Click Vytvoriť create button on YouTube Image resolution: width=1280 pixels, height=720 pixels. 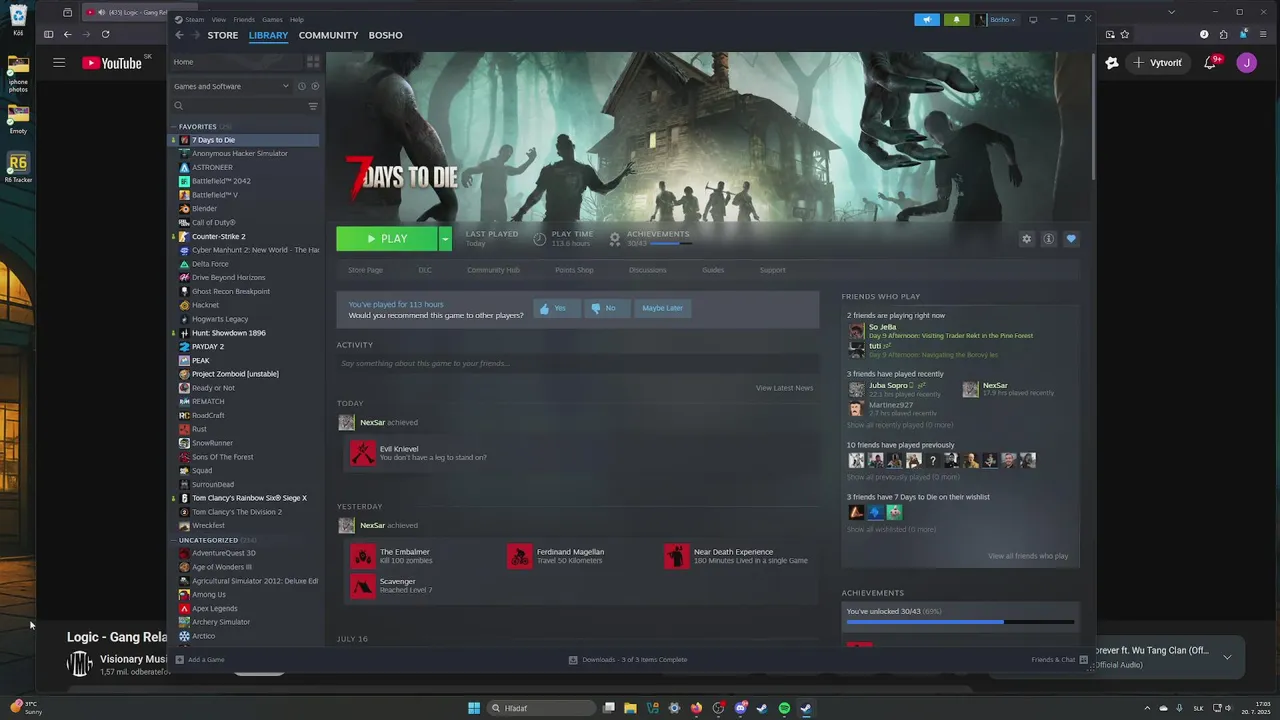[x=1158, y=63]
